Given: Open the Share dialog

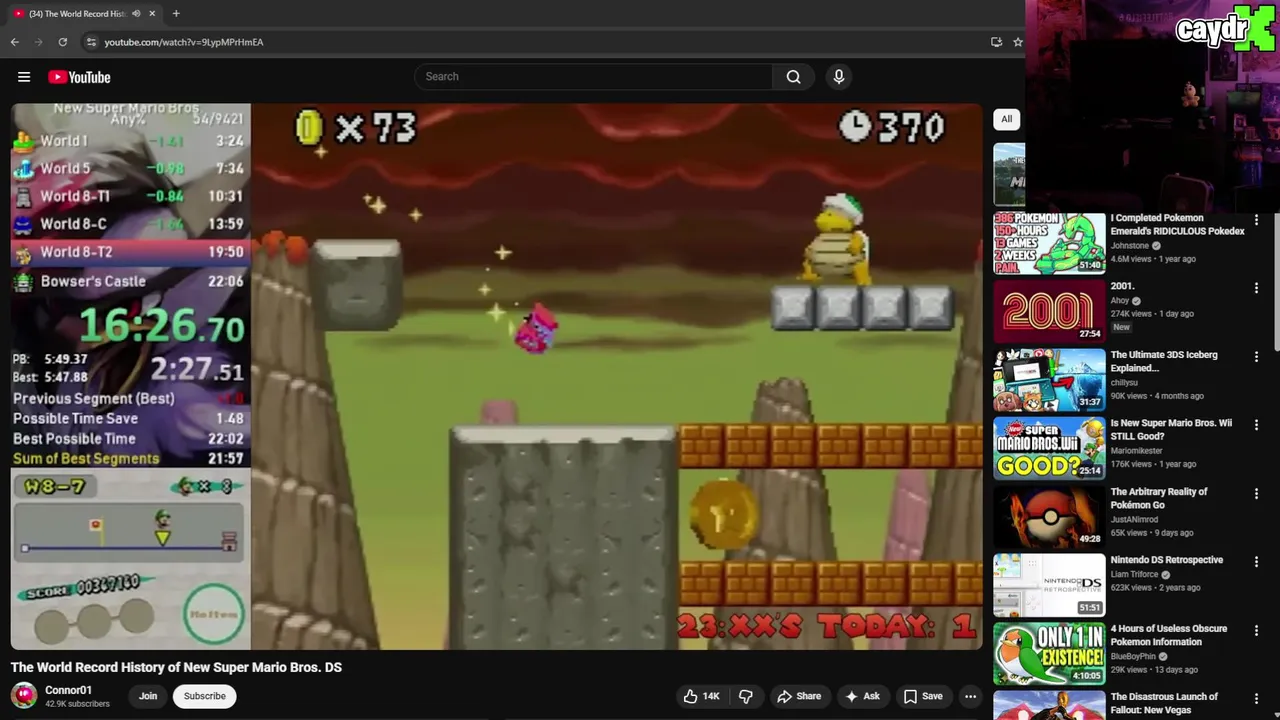Looking at the screenshot, I should 799,696.
